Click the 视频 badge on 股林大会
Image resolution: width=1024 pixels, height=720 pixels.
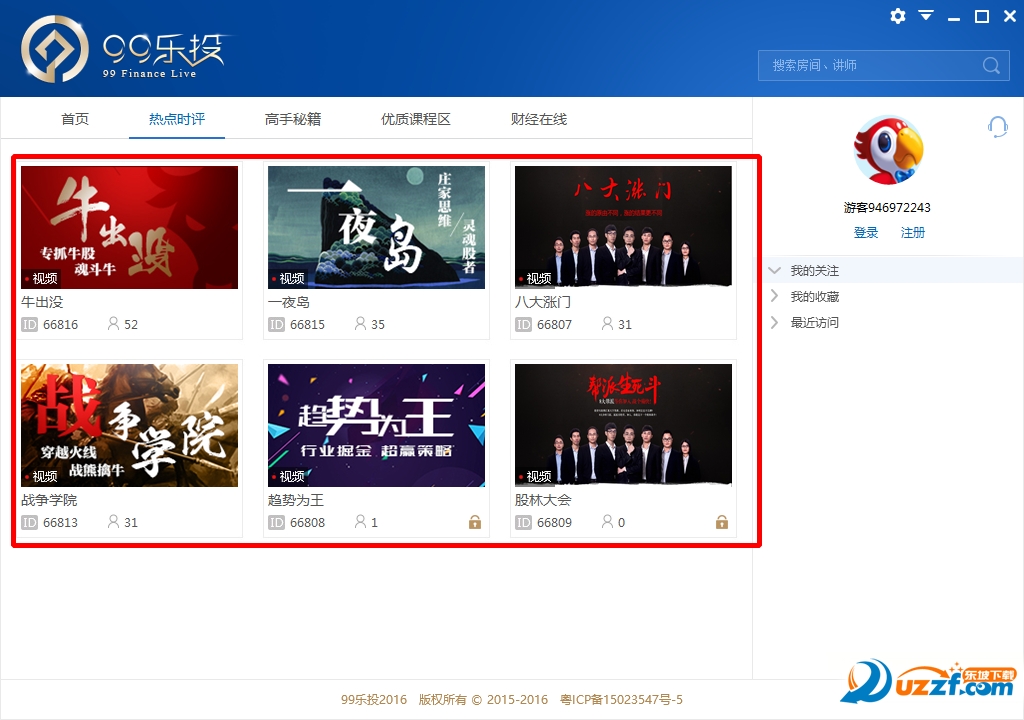[x=534, y=477]
